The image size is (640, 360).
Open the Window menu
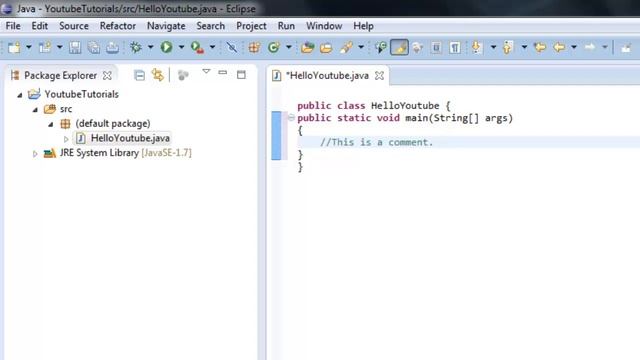click(x=324, y=26)
